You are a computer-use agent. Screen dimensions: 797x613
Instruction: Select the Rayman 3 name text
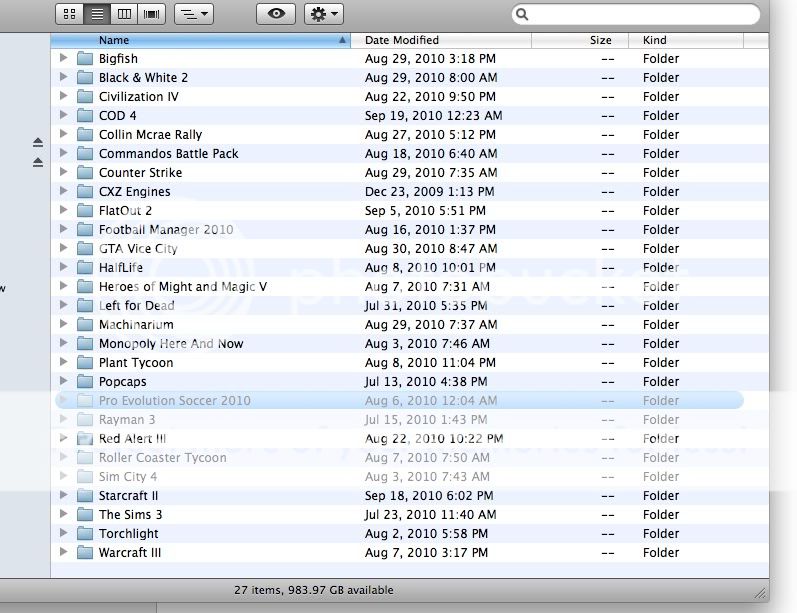127,419
